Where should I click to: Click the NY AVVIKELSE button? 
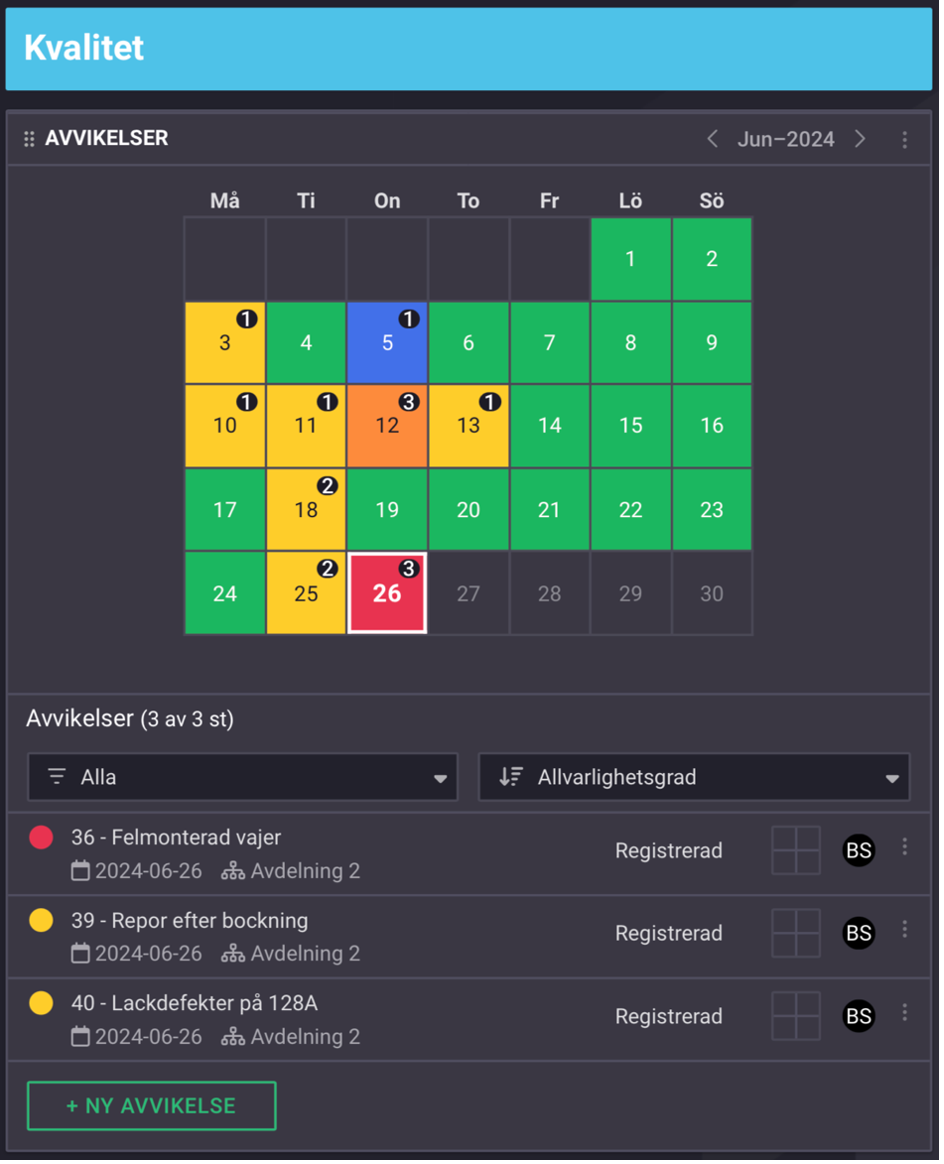coord(151,1106)
